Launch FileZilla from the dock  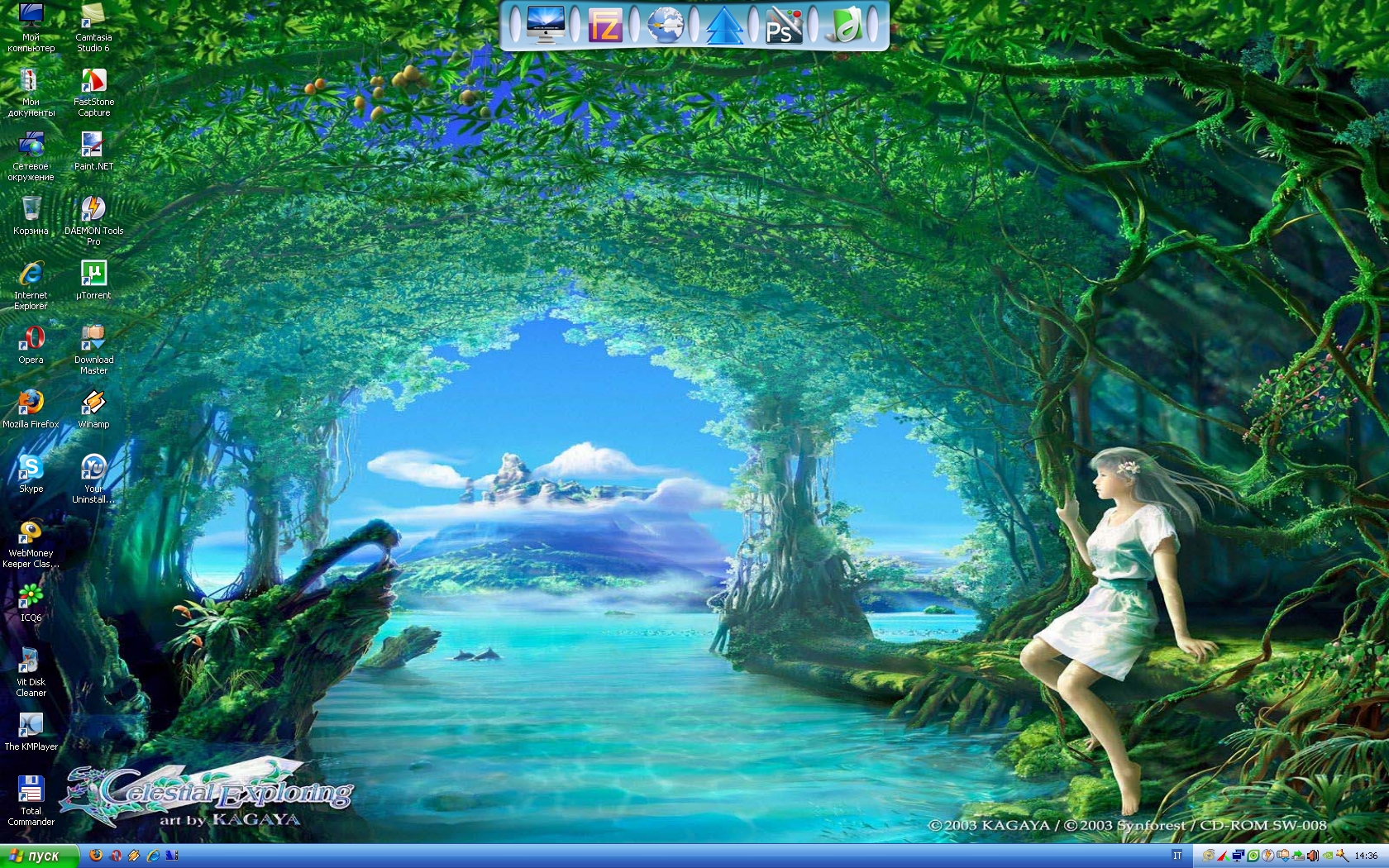click(604, 25)
